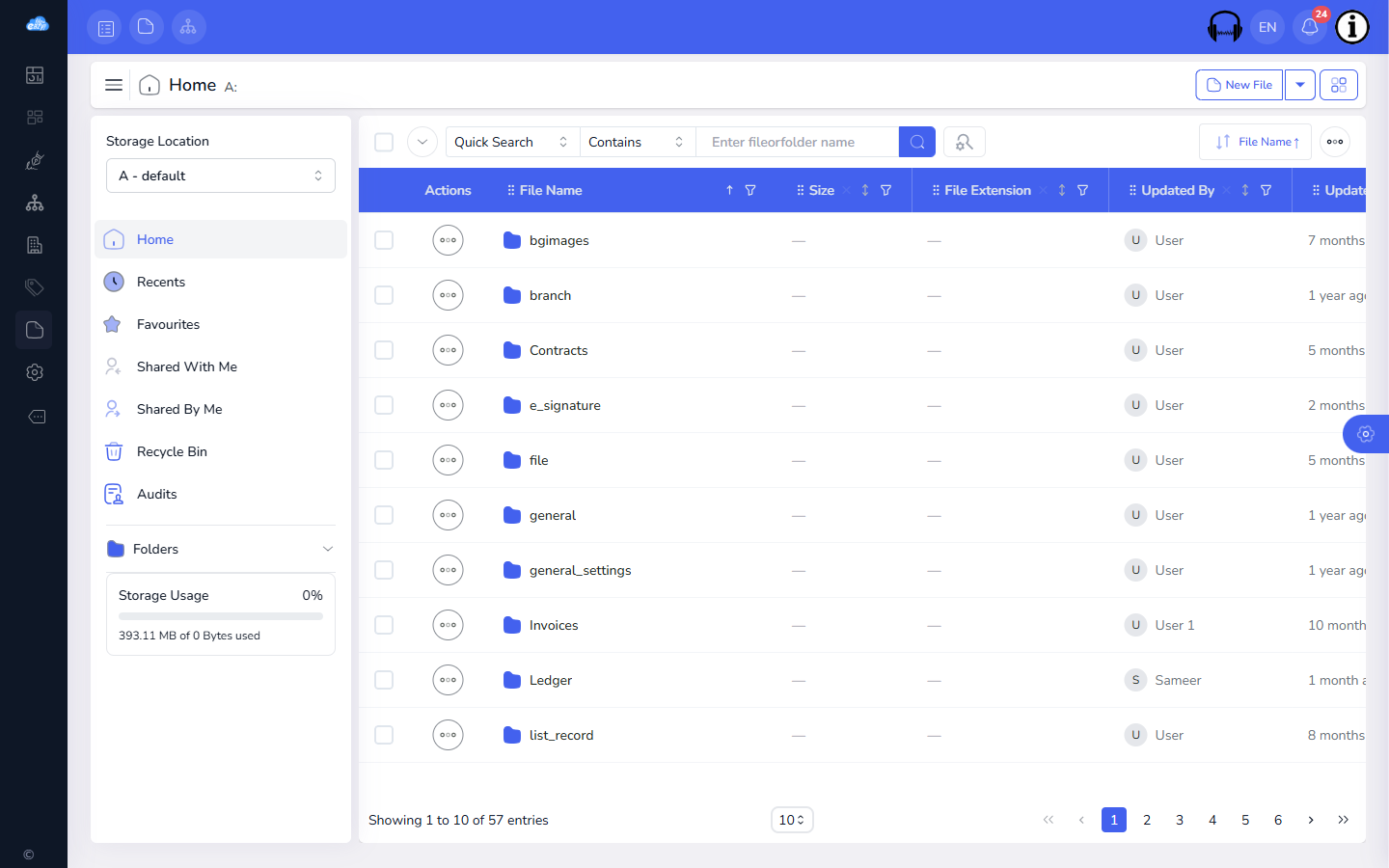Open the tags icon in left rail
This screenshot has width=1389, height=868.
[x=35, y=287]
